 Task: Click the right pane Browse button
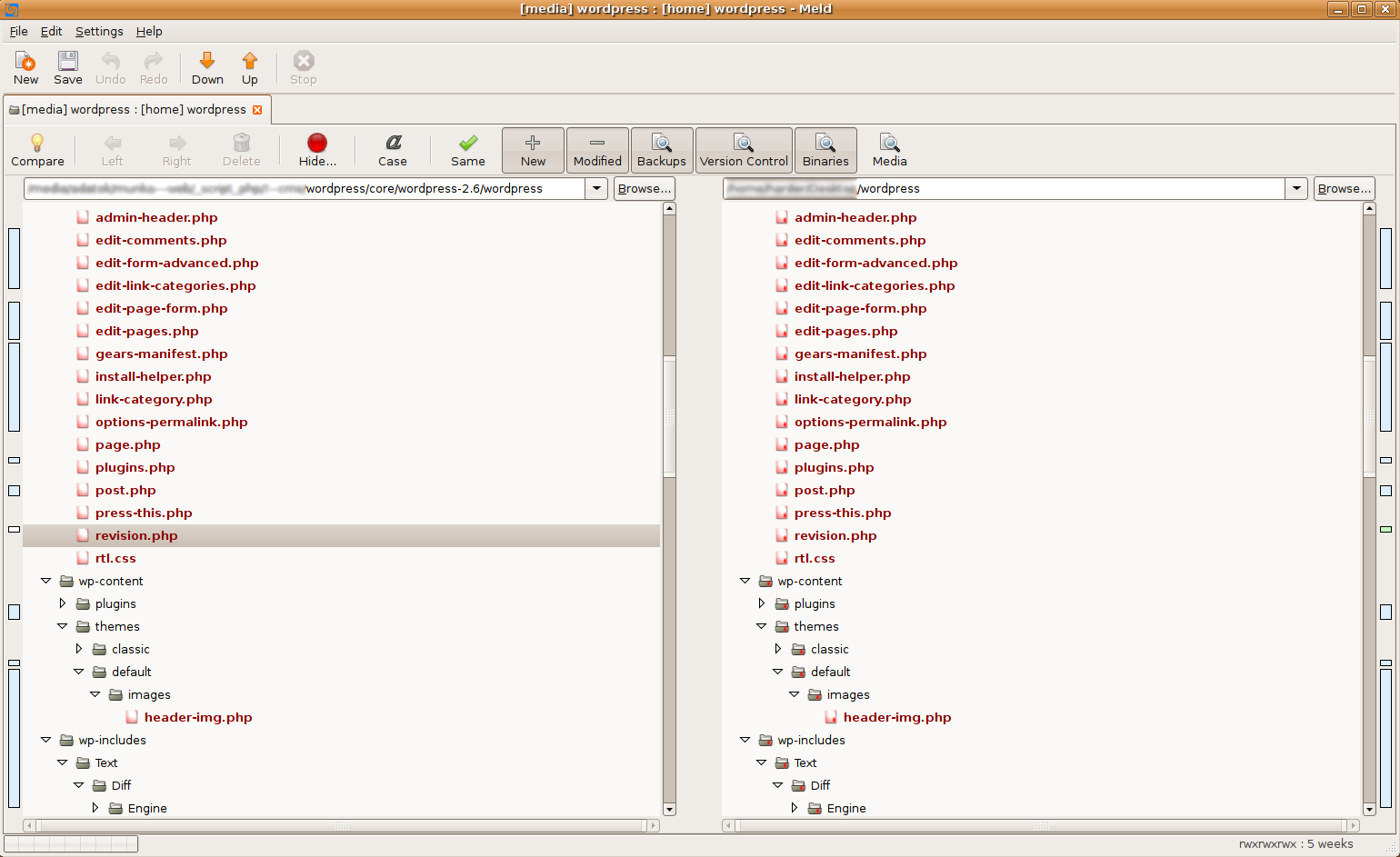pos(1344,189)
